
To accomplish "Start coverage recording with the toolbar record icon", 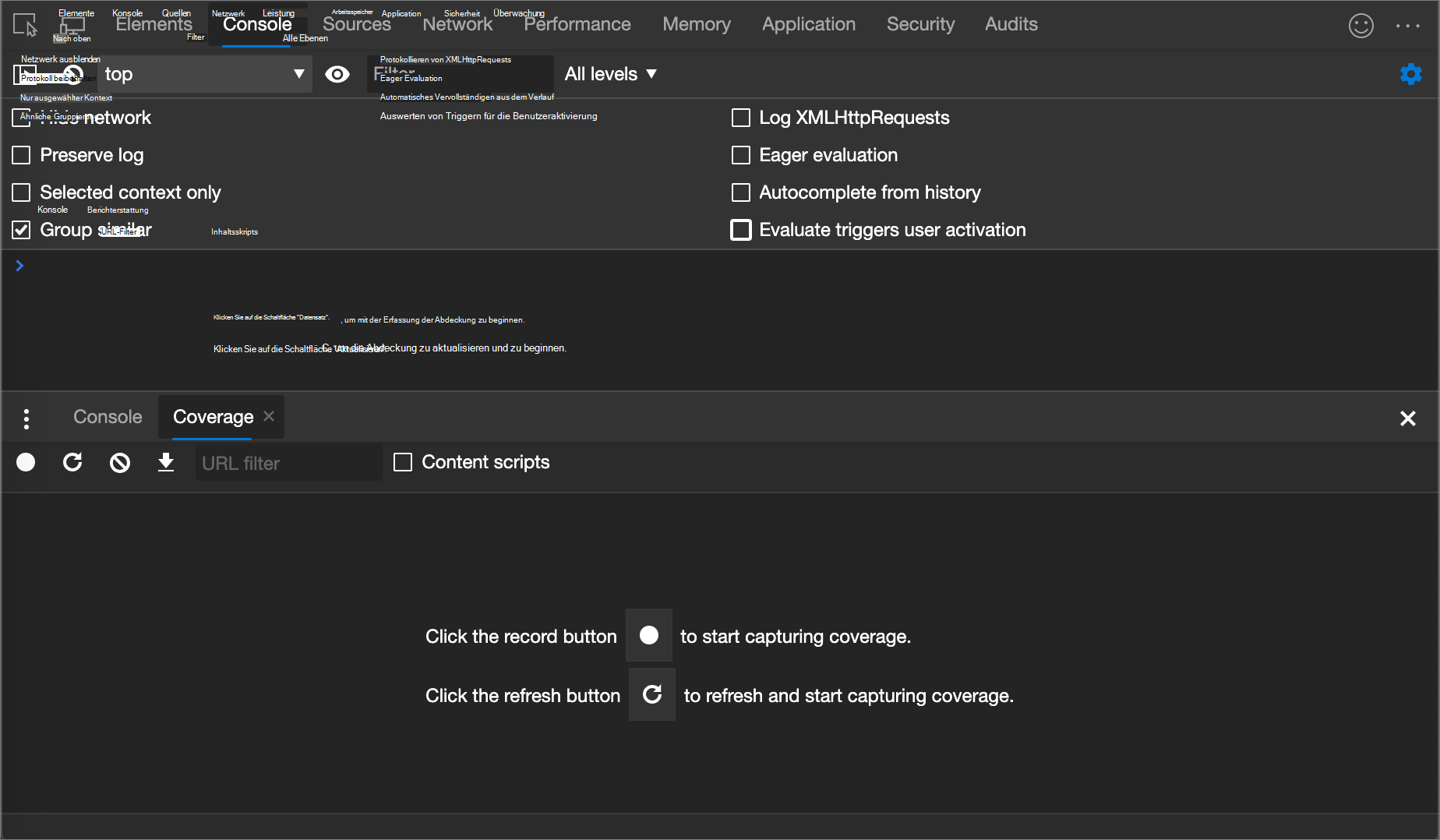I will point(26,463).
